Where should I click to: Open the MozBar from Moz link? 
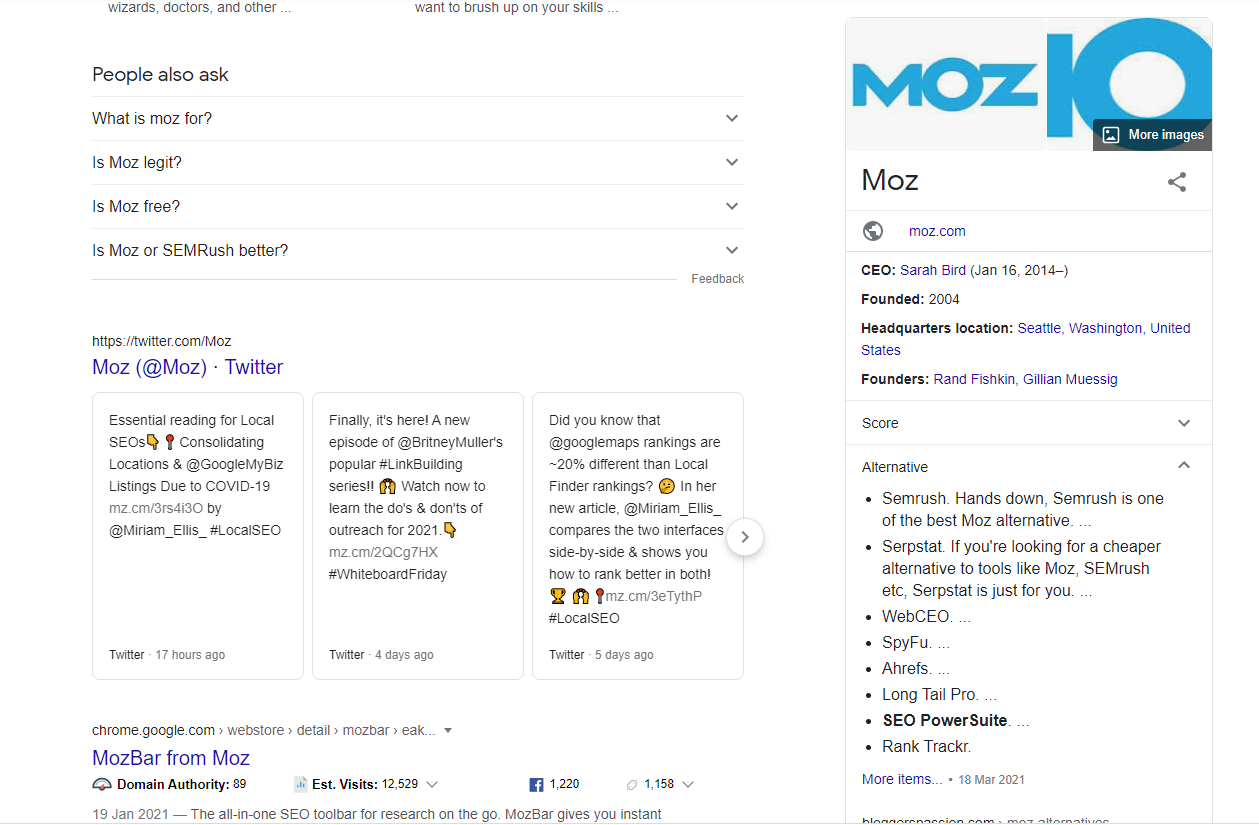[171, 758]
